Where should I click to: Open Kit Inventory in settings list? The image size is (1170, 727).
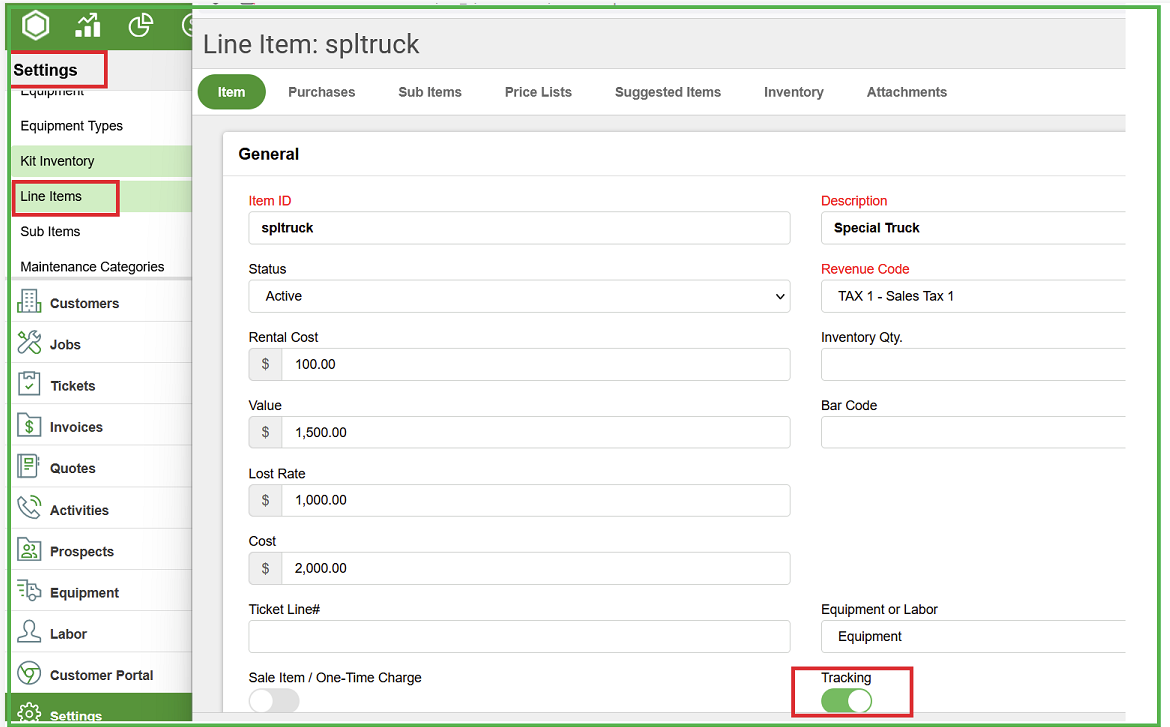(x=101, y=161)
